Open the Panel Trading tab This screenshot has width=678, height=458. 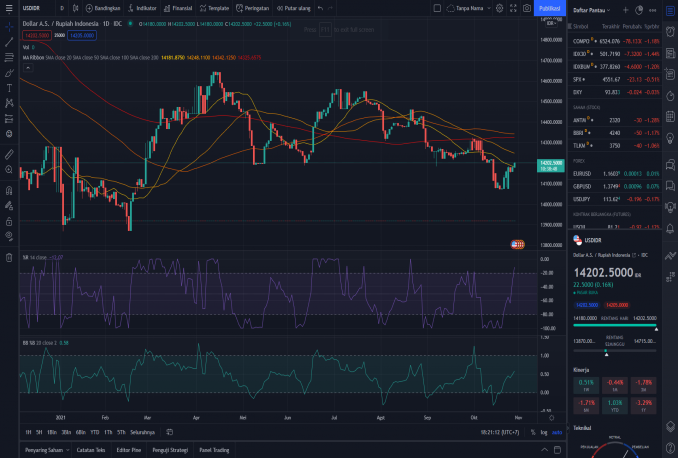point(213,450)
